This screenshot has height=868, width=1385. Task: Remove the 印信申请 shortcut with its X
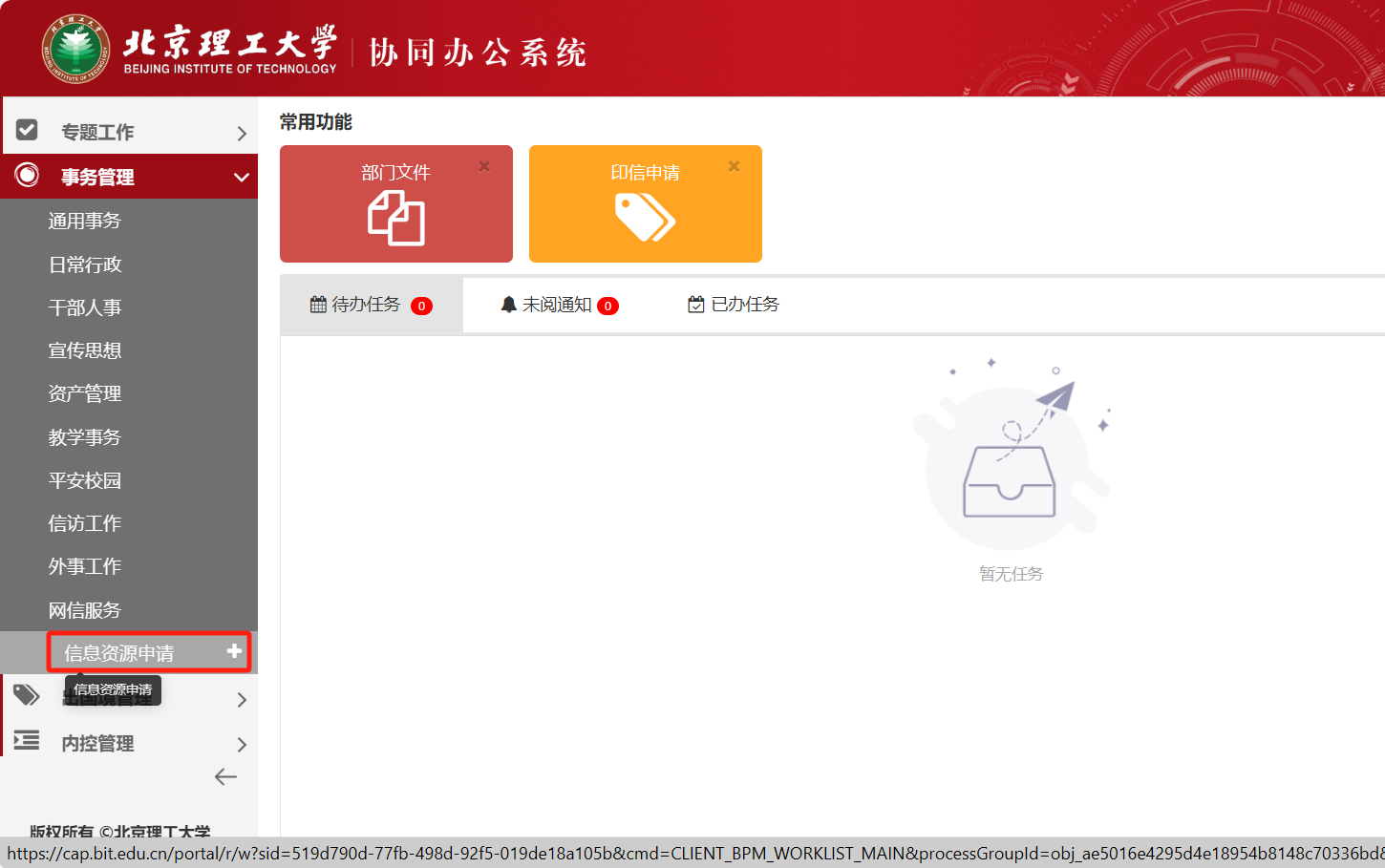pyautogui.click(x=734, y=166)
